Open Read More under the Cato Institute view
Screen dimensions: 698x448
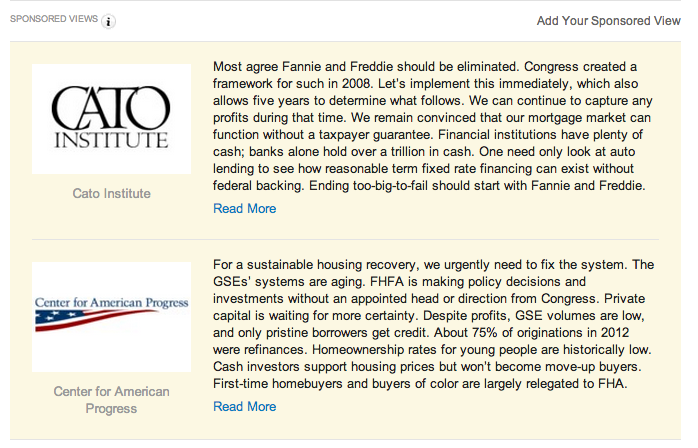point(244,208)
